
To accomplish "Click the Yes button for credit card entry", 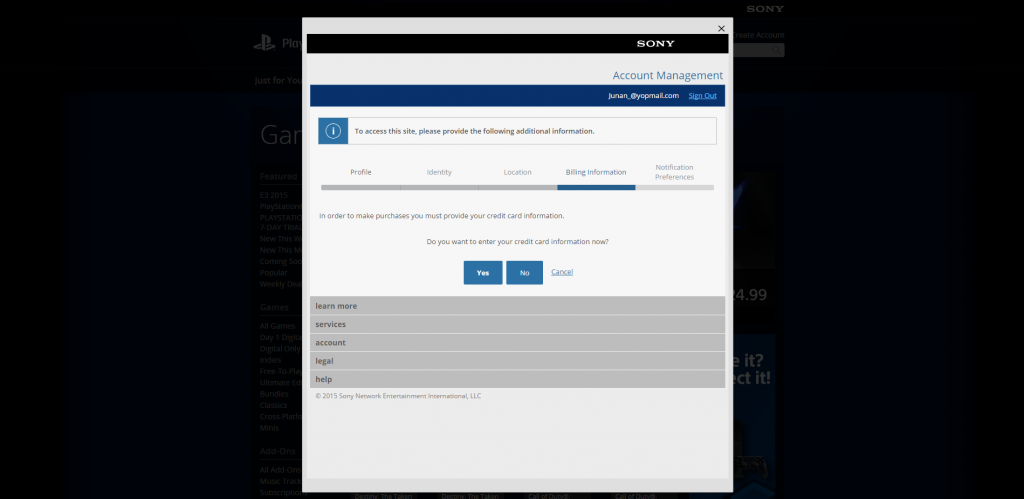I will 483,272.
